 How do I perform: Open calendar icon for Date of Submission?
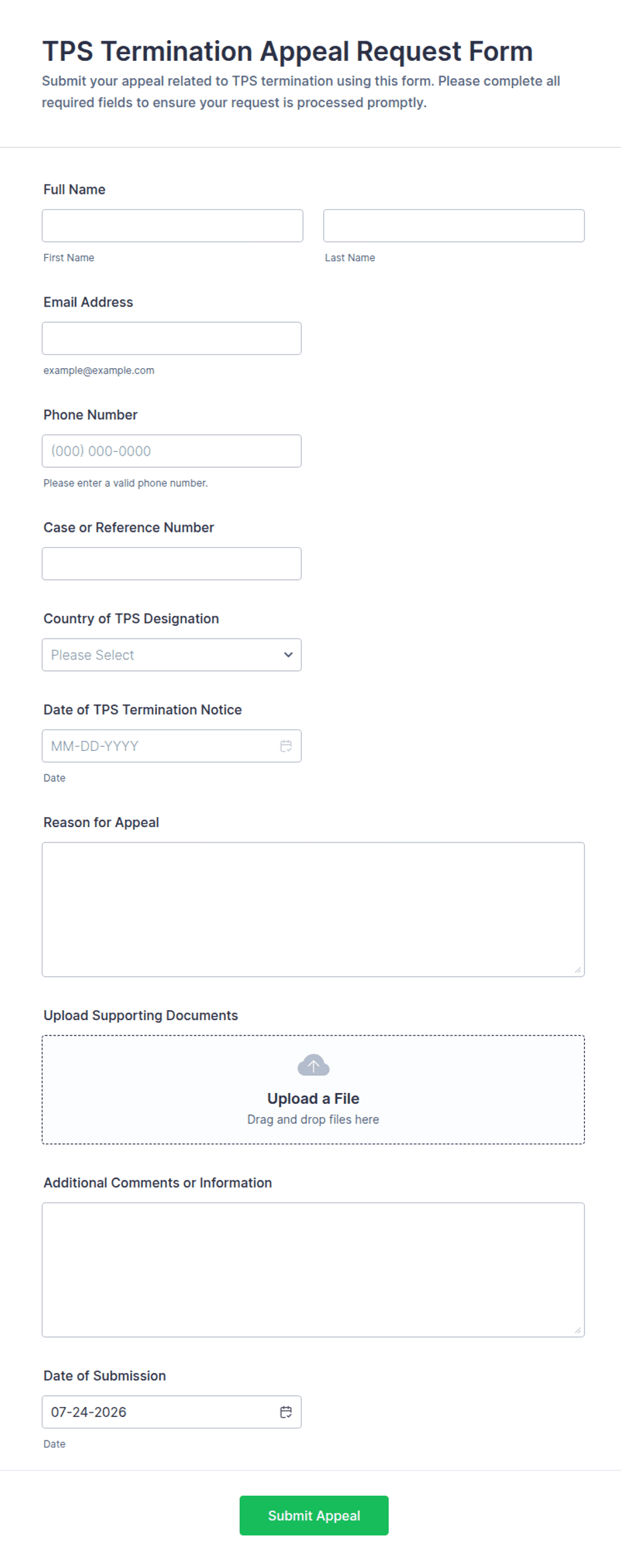pyautogui.click(x=286, y=1412)
